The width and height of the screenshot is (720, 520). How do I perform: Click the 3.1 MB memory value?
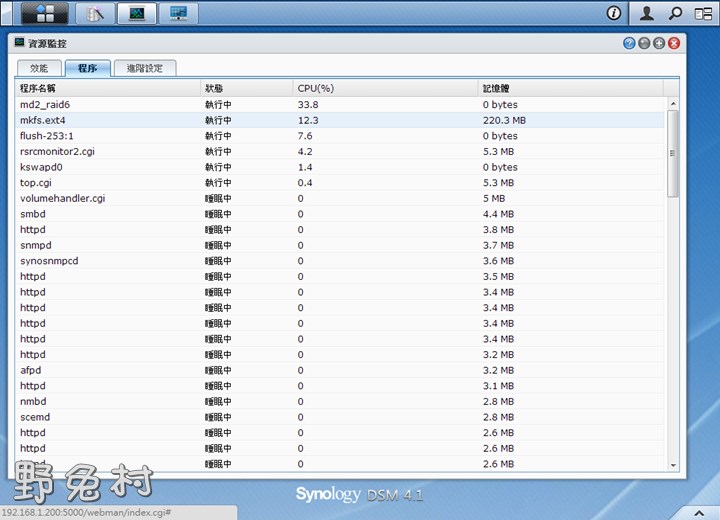point(498,386)
